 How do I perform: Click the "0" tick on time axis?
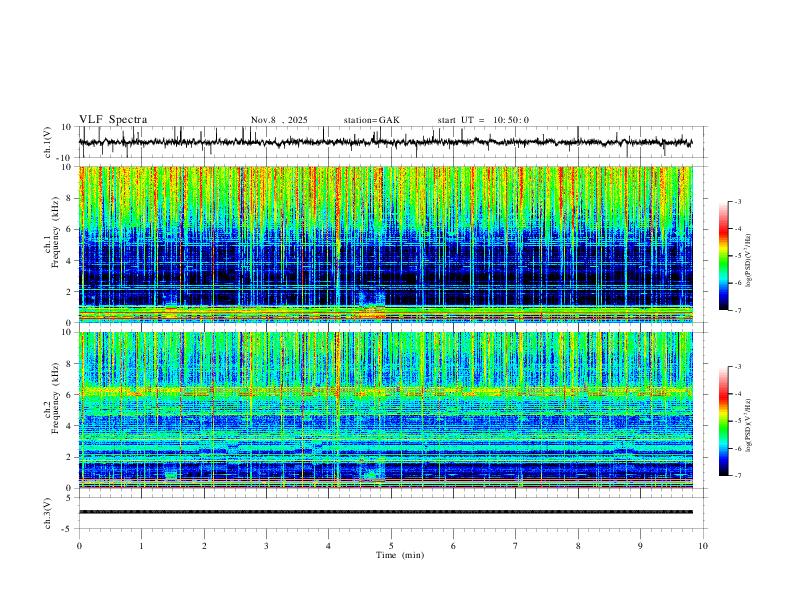coord(79,546)
